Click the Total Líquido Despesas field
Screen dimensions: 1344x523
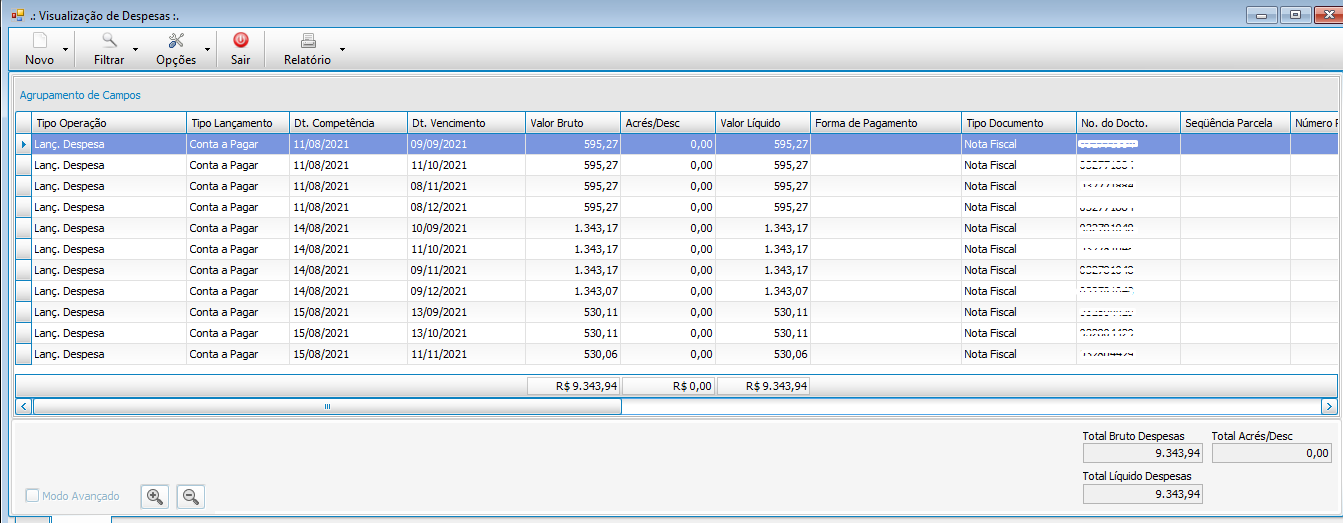pyautogui.click(x=1142, y=494)
